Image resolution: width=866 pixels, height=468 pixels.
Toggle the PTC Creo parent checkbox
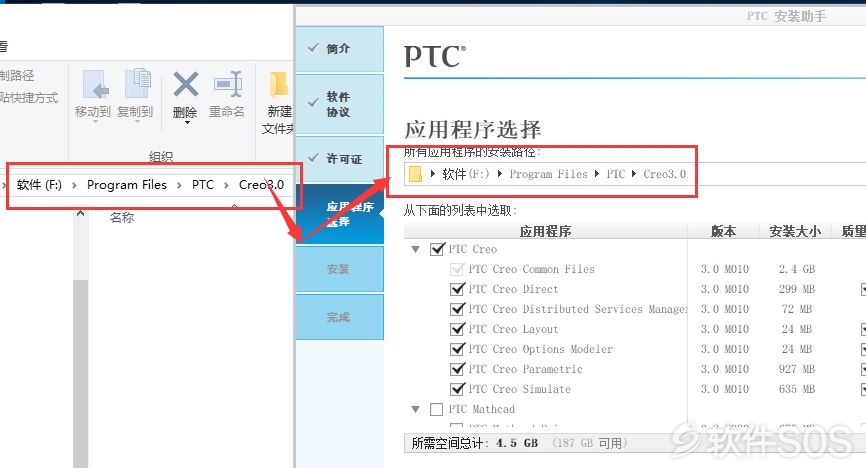click(437, 249)
